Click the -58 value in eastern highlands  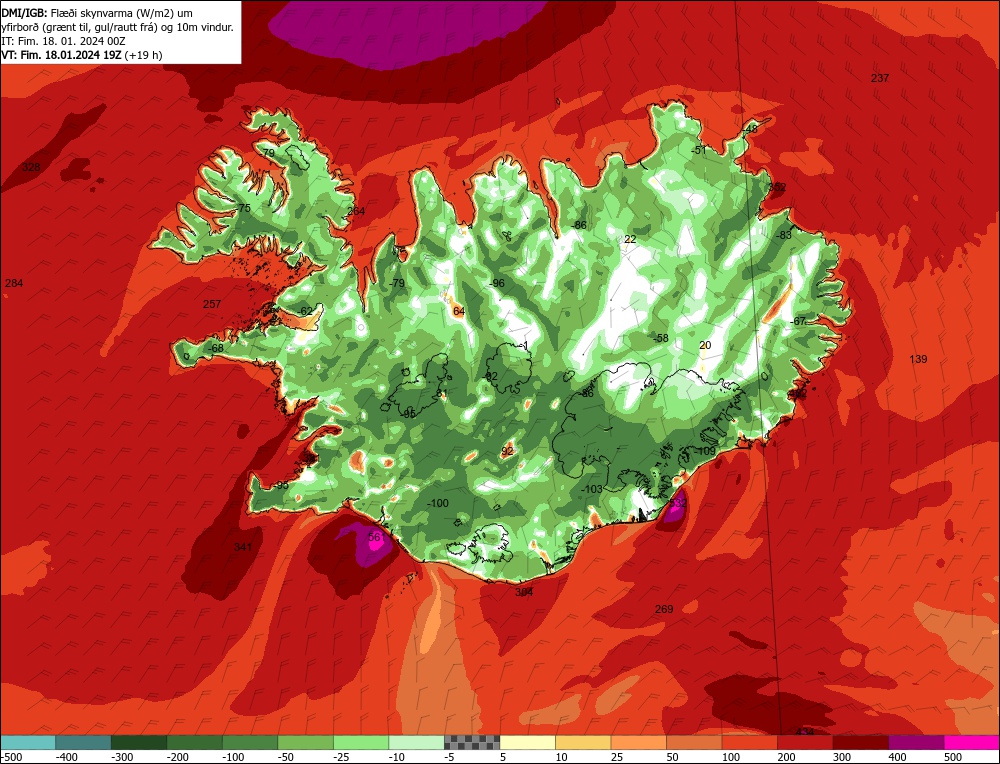coord(661,338)
